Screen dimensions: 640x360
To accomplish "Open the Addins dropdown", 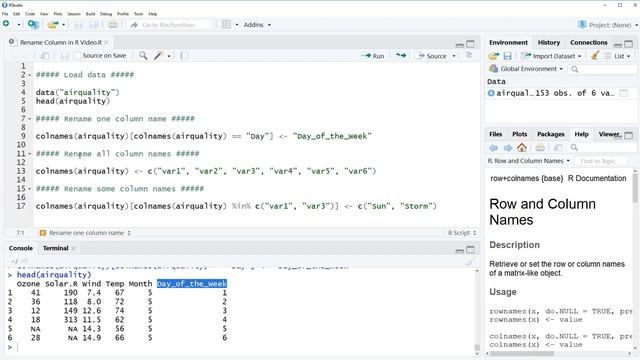I will point(257,25).
